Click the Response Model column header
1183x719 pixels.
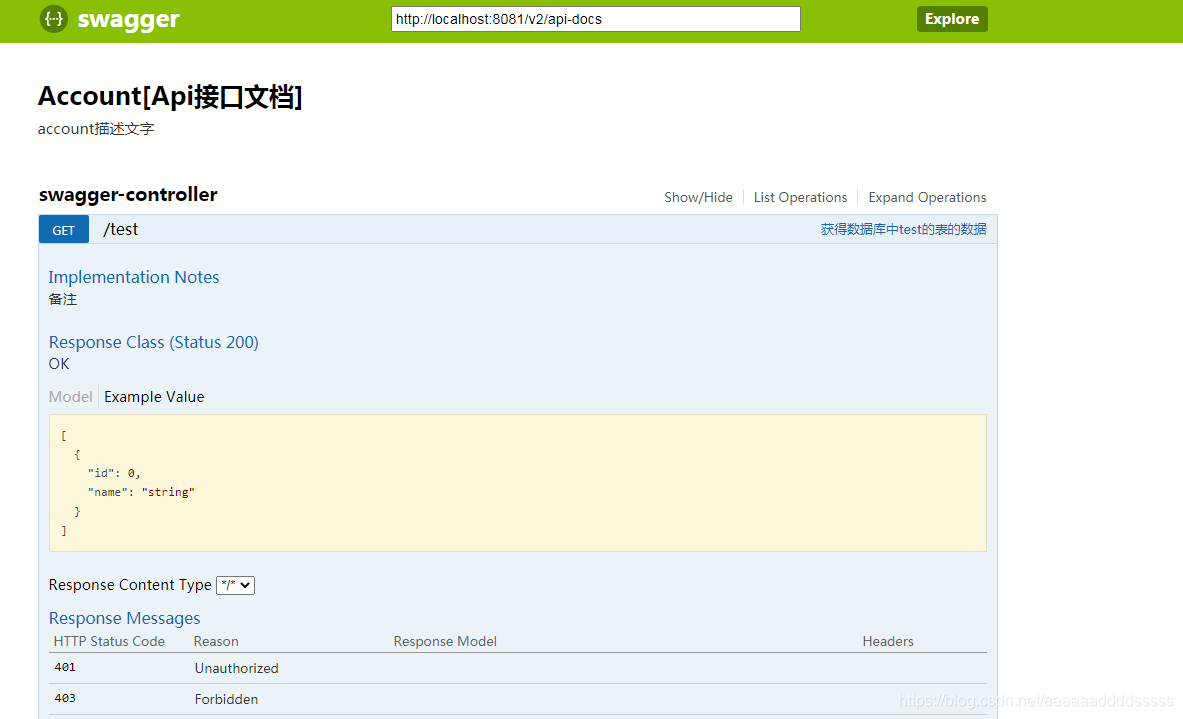point(444,641)
